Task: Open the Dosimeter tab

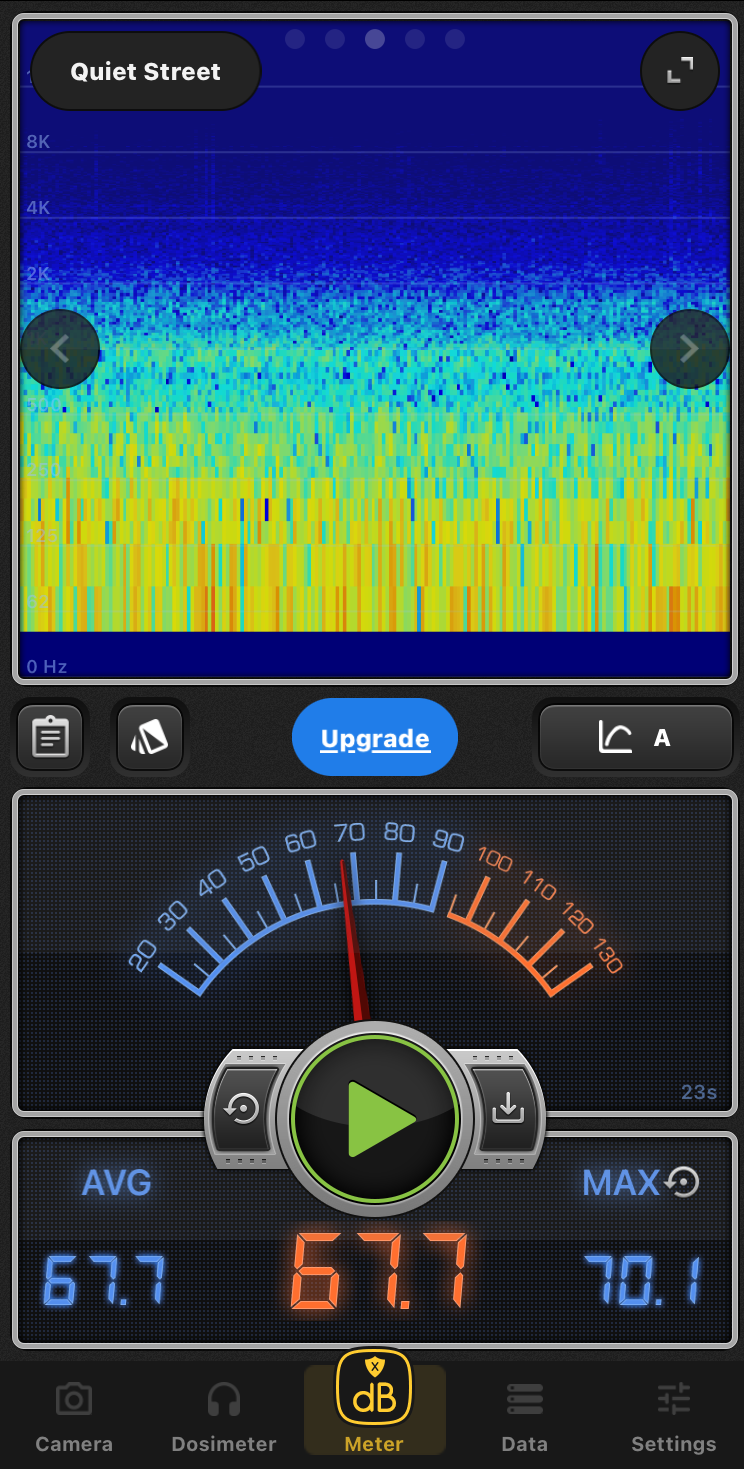Action: pos(224,1418)
